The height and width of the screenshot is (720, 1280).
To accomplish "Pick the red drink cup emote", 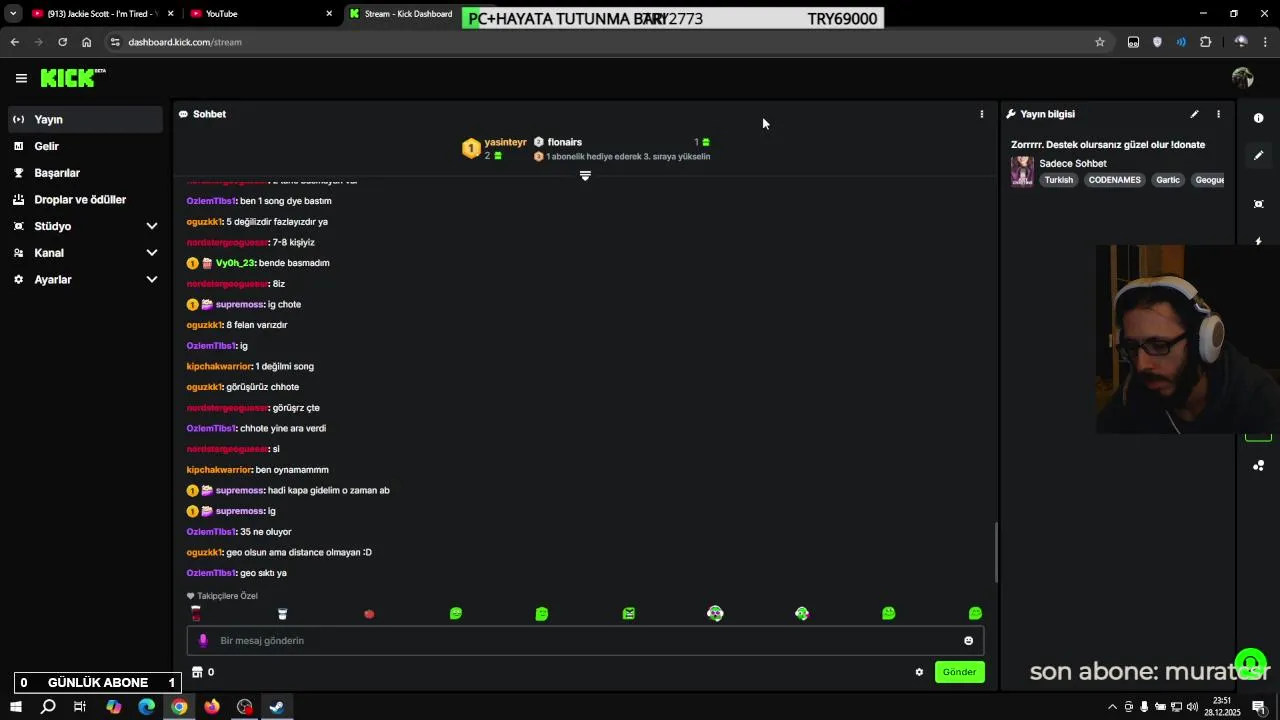I will tap(196, 614).
